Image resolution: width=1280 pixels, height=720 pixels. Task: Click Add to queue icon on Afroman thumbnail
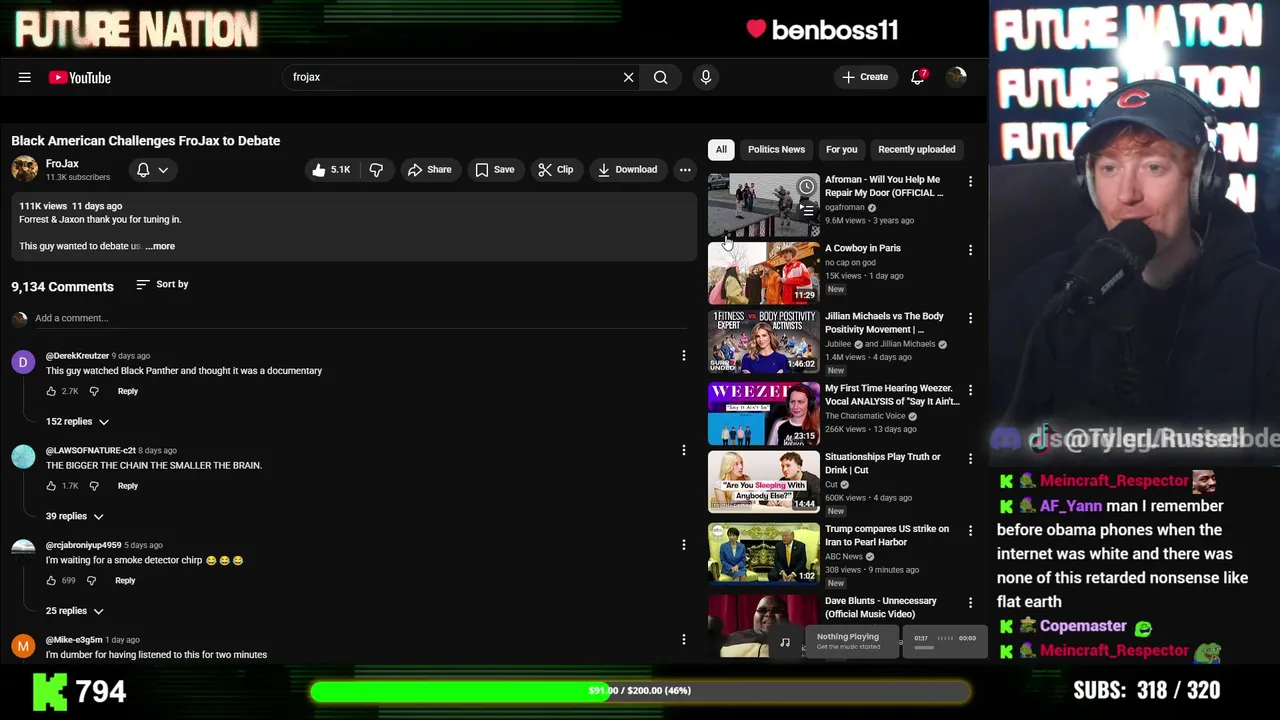point(806,211)
